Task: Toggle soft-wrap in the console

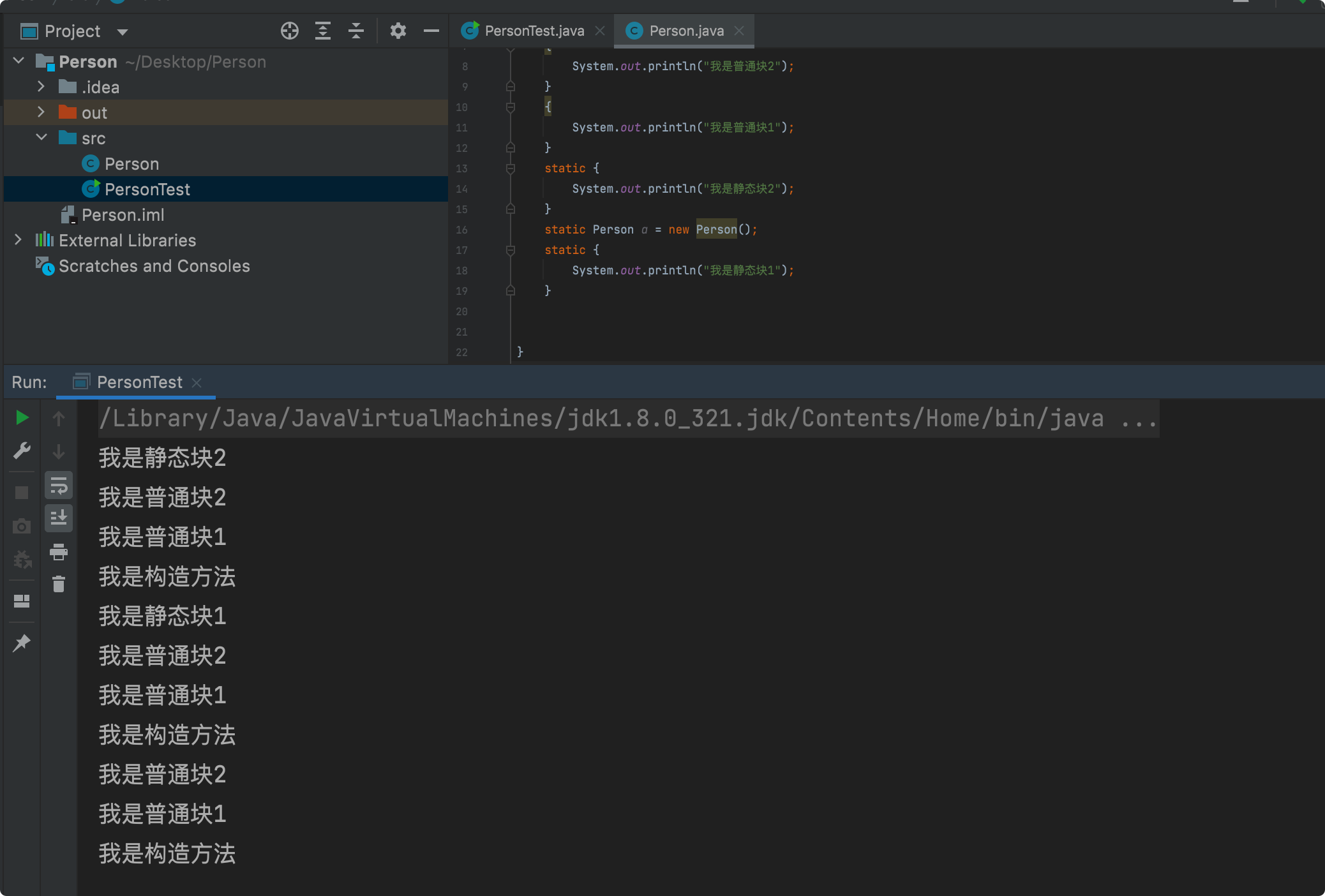Action: pyautogui.click(x=59, y=485)
